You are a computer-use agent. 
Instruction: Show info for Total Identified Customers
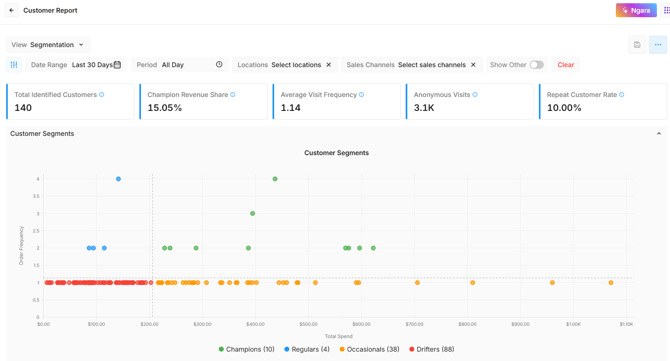[x=102, y=95]
